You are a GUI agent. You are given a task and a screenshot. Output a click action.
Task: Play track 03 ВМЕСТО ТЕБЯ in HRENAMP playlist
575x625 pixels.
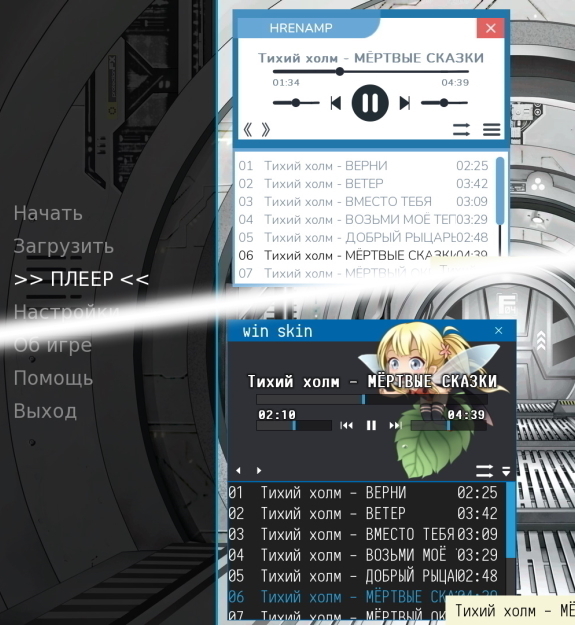pos(363,202)
